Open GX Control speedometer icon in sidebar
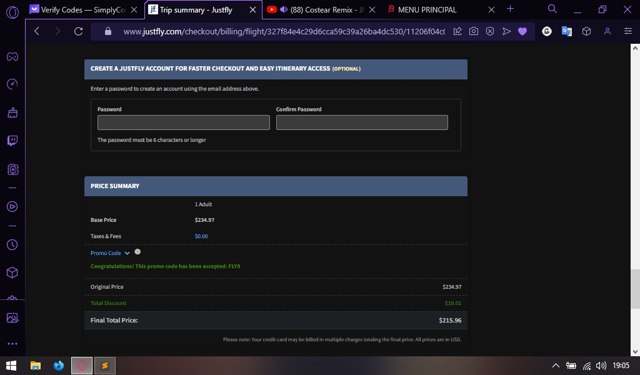This screenshot has width=640, height=375. pyautogui.click(x=12, y=84)
